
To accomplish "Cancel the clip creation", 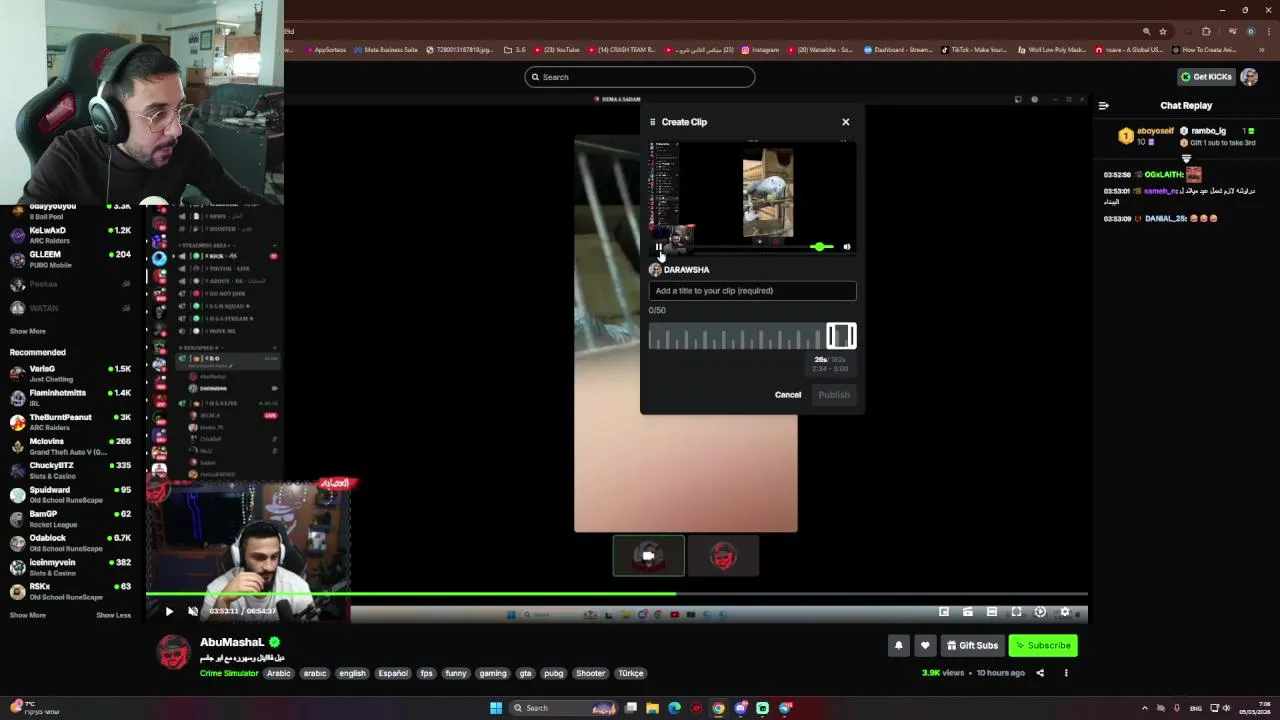I will [x=788, y=395].
